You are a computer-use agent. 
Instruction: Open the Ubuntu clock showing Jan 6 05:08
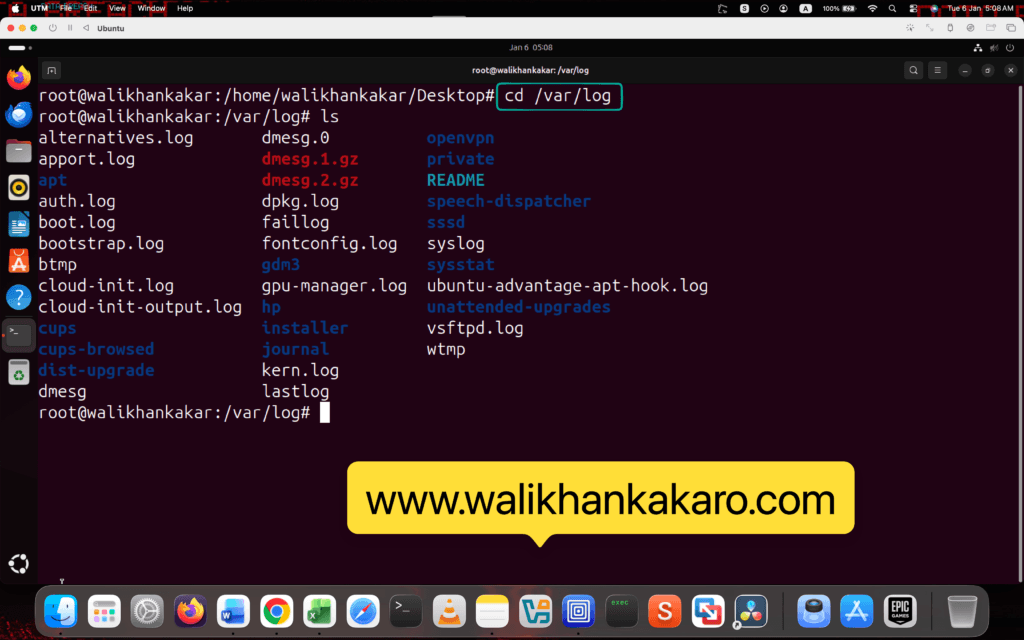pos(530,47)
